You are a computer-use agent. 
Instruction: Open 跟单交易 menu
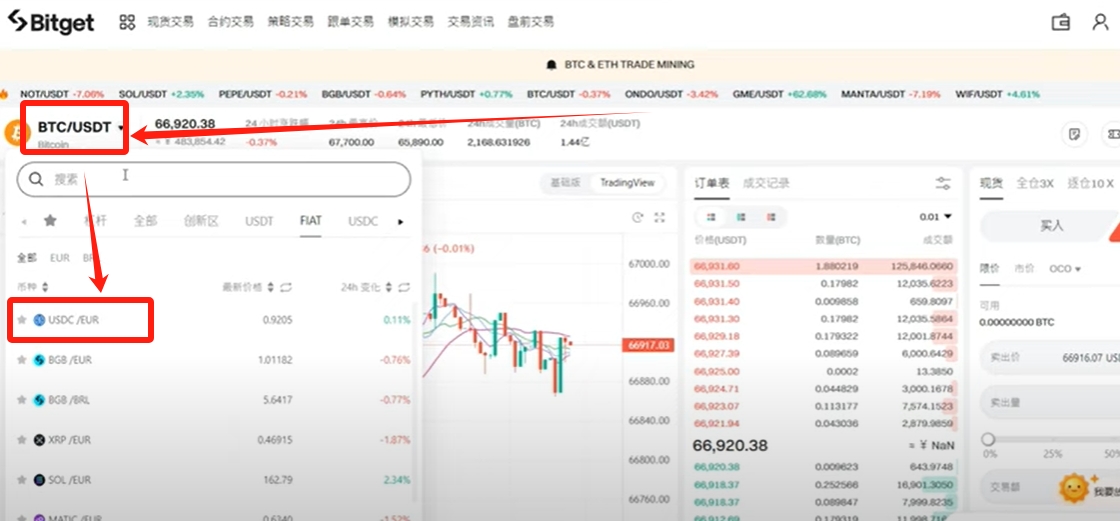pyautogui.click(x=350, y=22)
